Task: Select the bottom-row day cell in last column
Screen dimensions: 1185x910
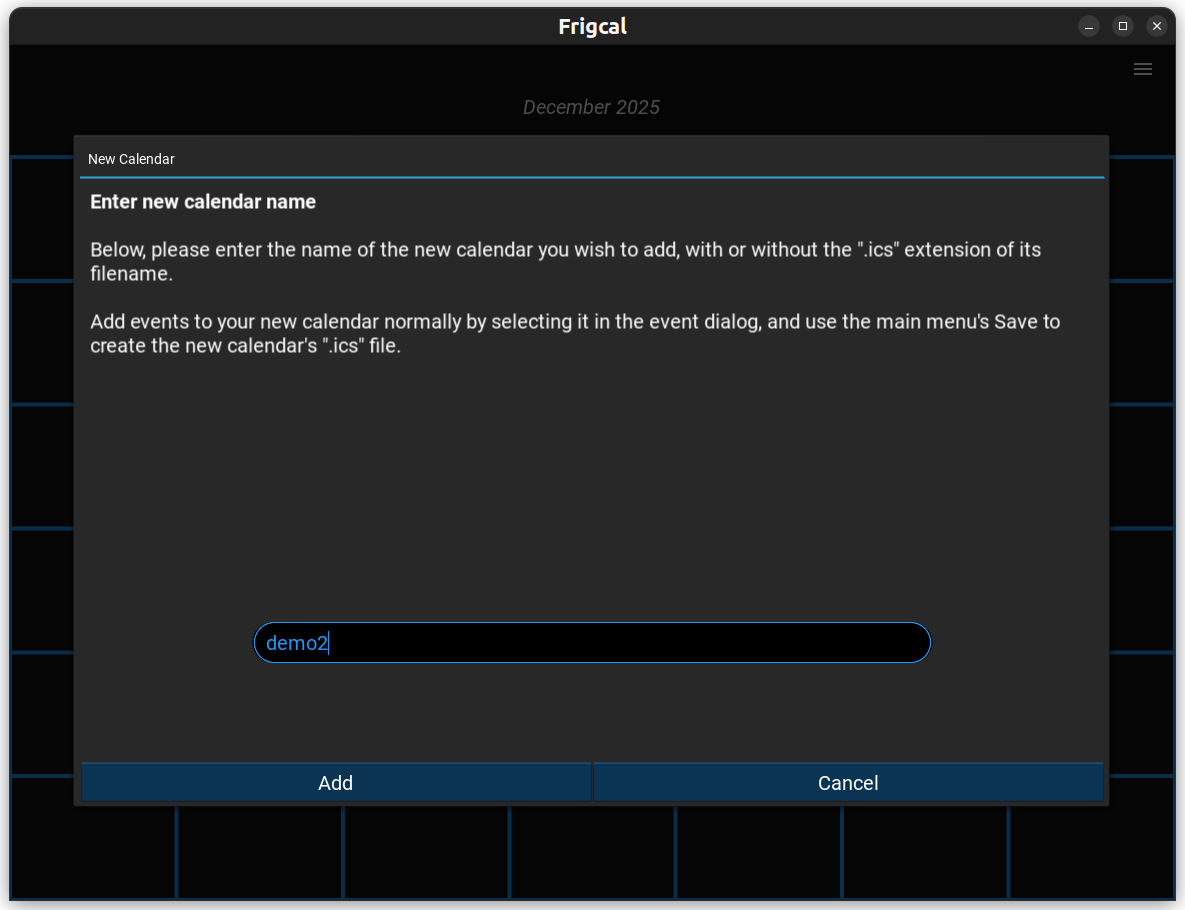Action: [1090, 853]
